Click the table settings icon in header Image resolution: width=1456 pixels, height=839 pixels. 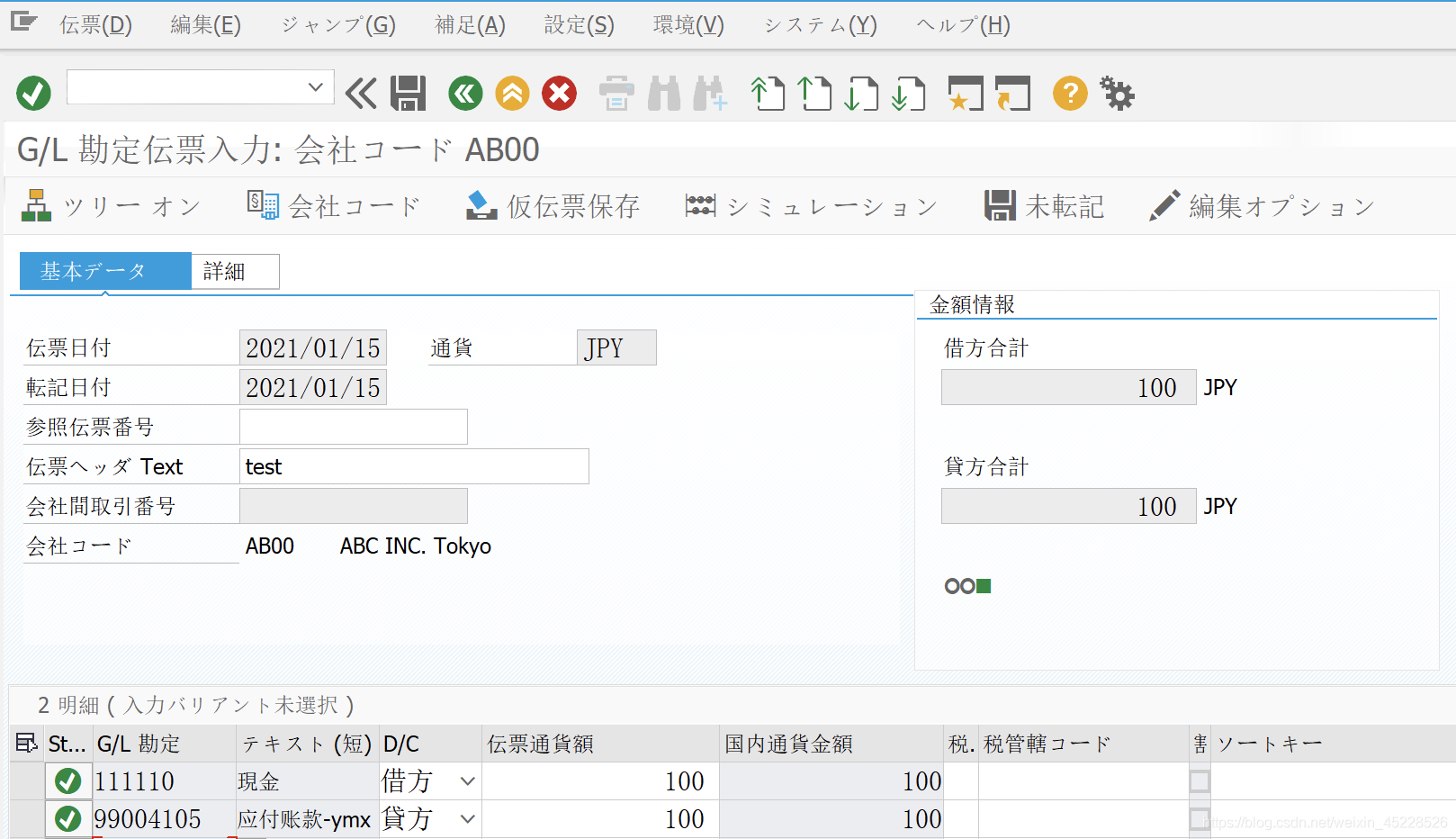pos(27,744)
